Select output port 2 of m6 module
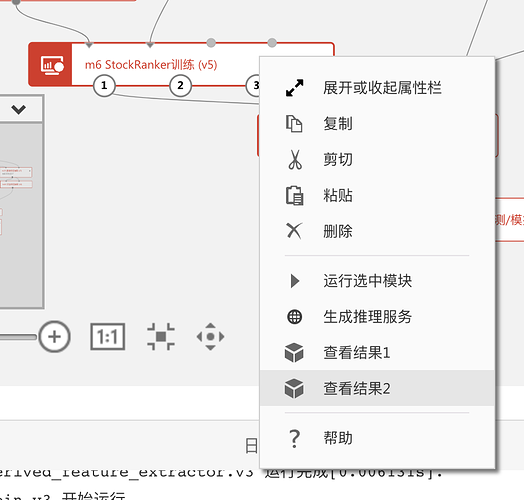Viewport: 524px width, 500px height. pos(180,86)
